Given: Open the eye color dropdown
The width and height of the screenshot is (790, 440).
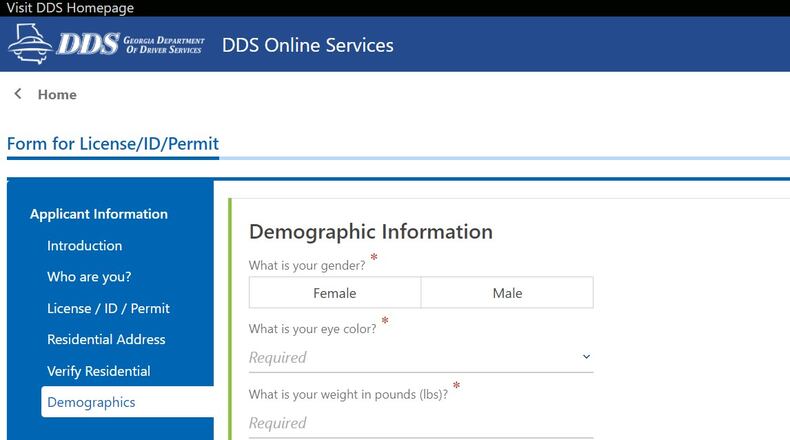Looking at the screenshot, I should [421, 357].
